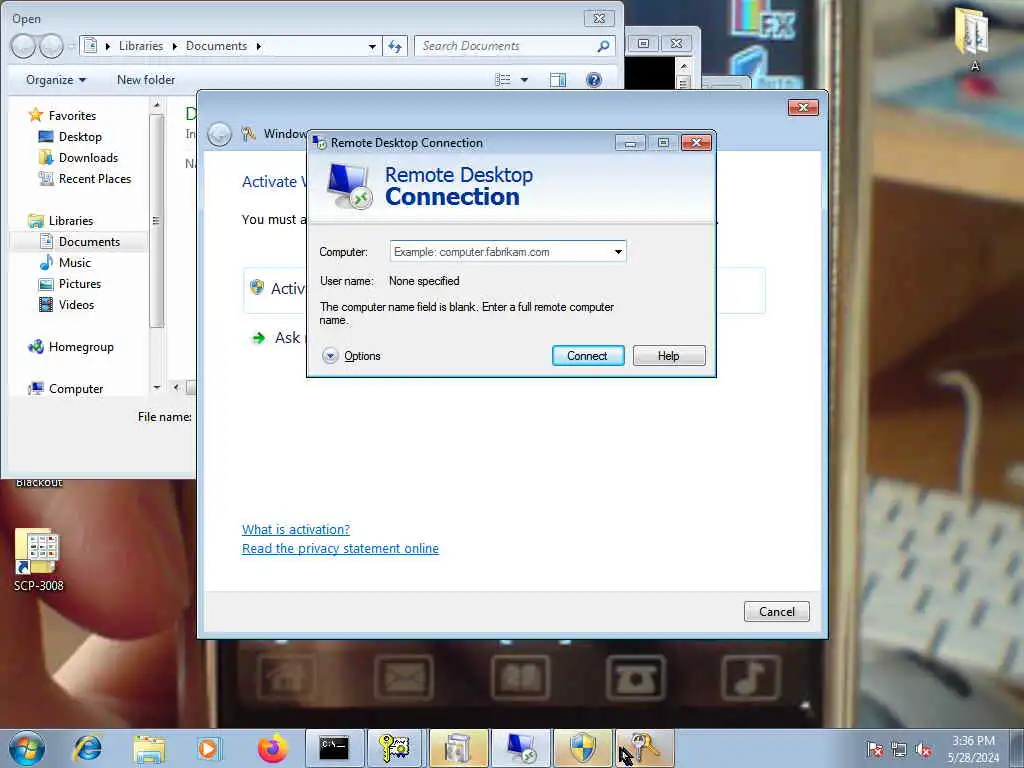Image resolution: width=1024 pixels, height=768 pixels.
Task: Click the navigation pane scroll up arrow
Action: coord(156,104)
